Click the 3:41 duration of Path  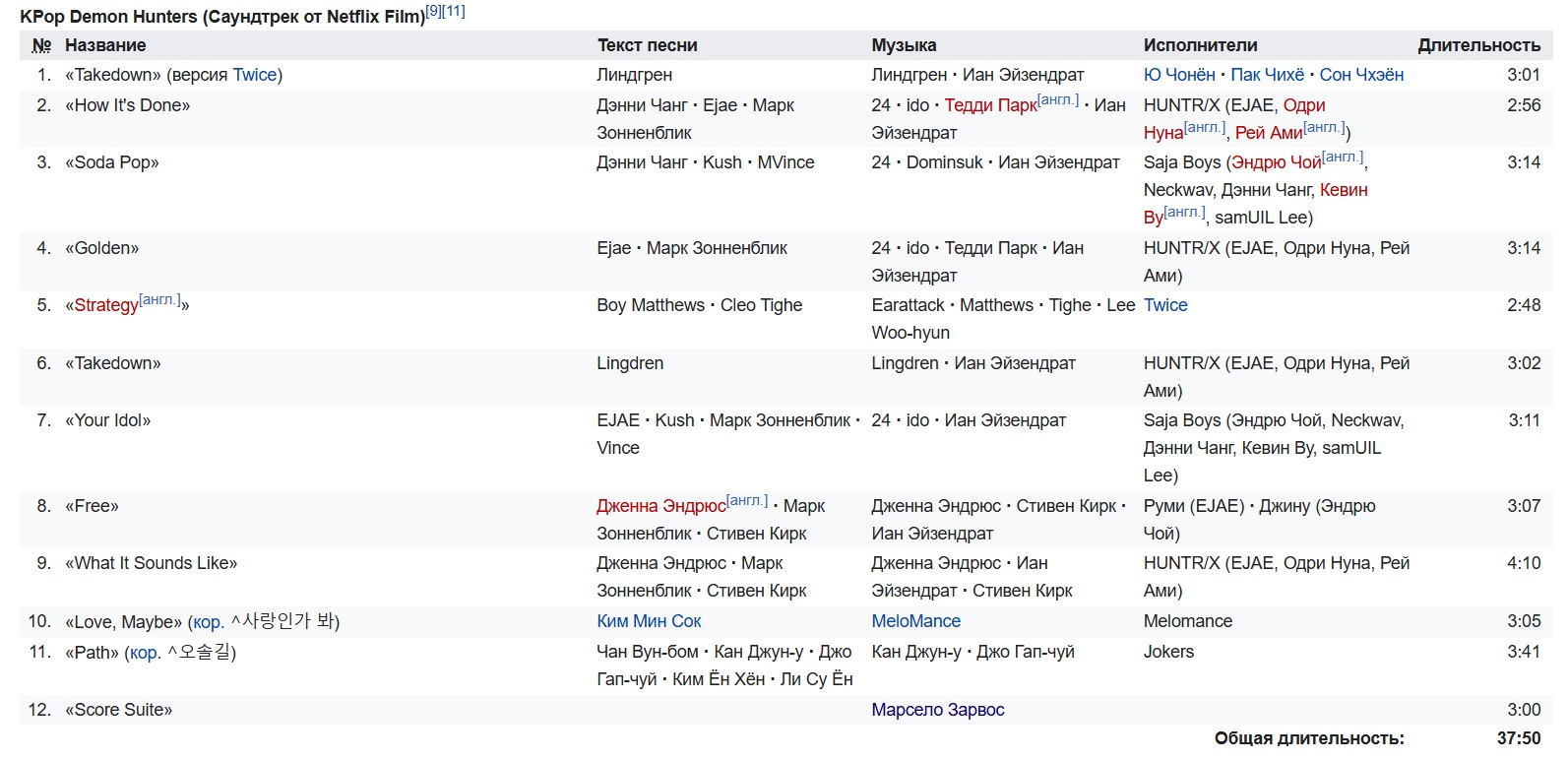click(x=1524, y=652)
